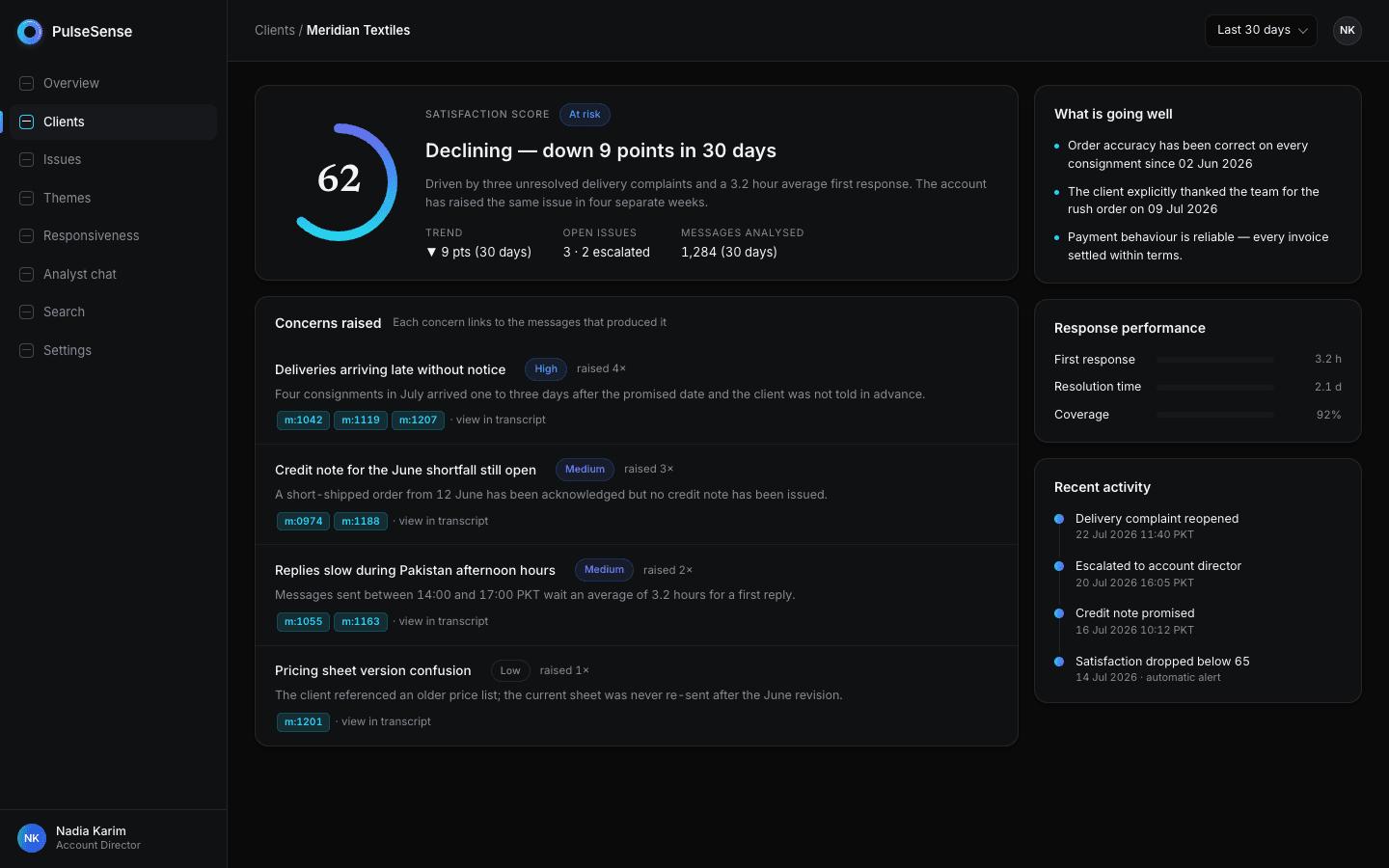Click Medium badge on credit note concern
This screenshot has width=1389, height=868.
[585, 470]
